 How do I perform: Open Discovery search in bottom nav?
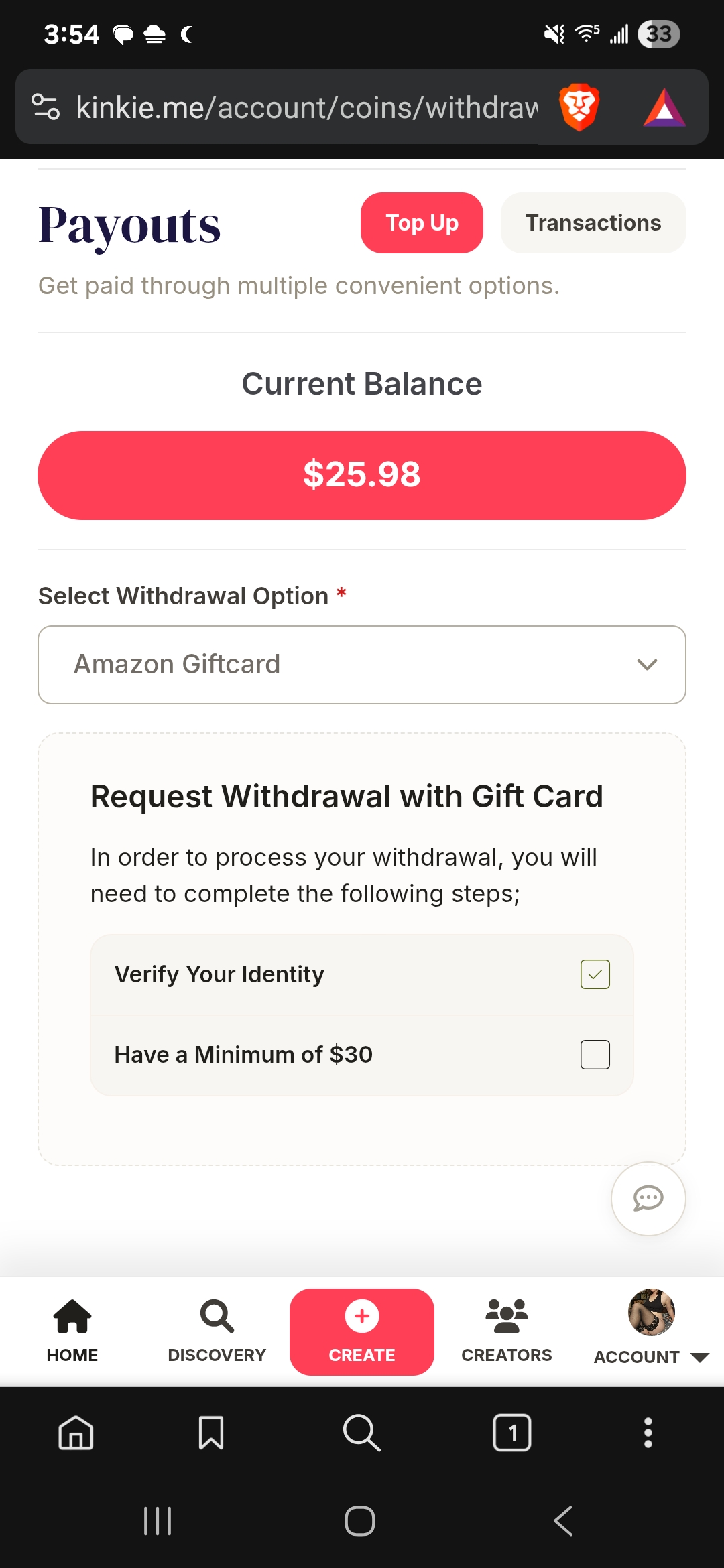[217, 1331]
